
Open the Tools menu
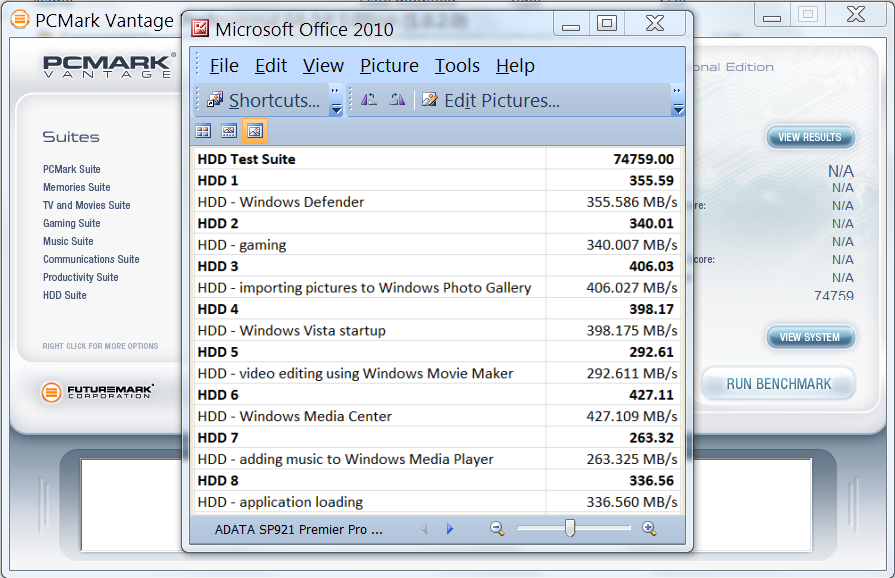click(x=457, y=66)
